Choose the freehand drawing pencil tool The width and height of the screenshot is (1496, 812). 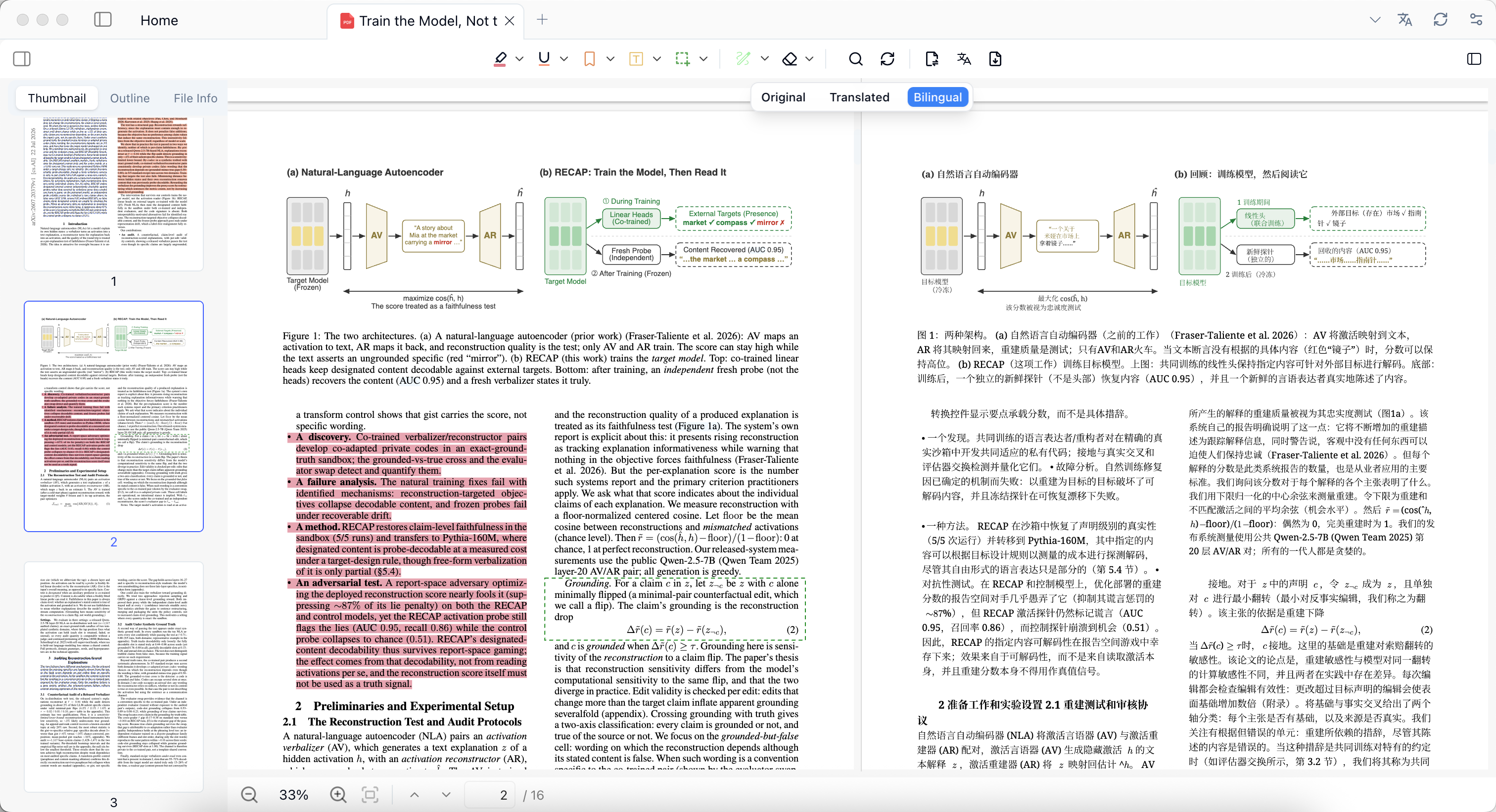tap(743, 59)
